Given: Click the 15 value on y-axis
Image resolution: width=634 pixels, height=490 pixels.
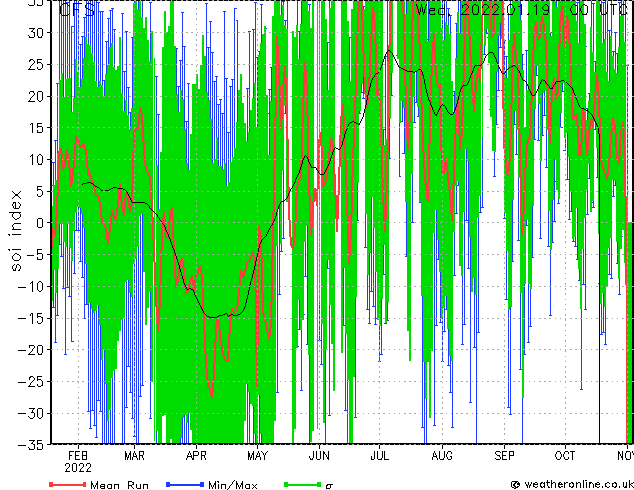Looking at the screenshot, I should 36,128.
